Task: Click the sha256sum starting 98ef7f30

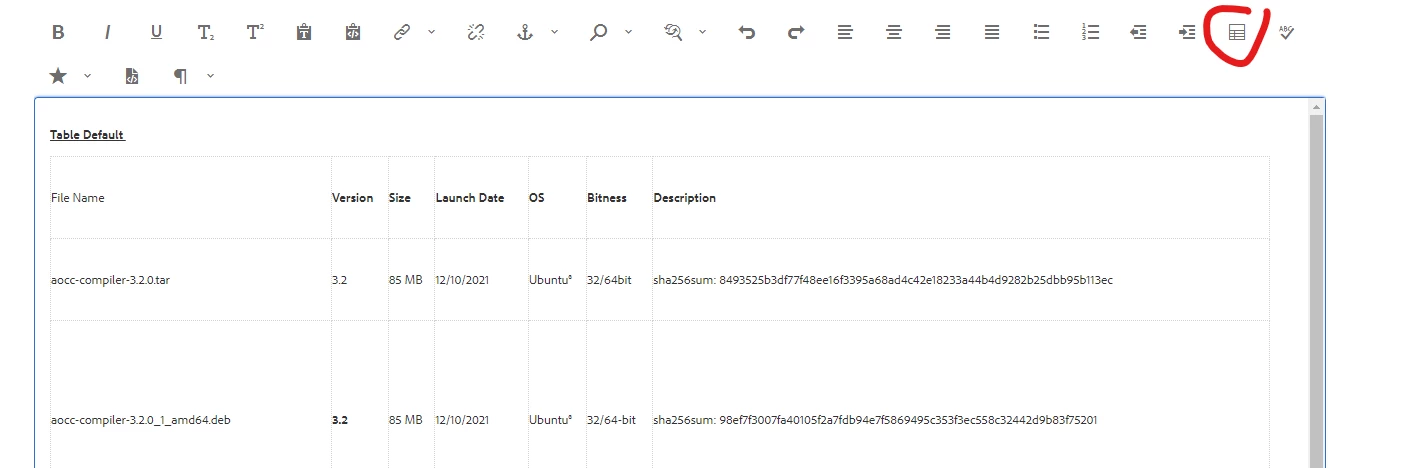Action: [x=876, y=420]
